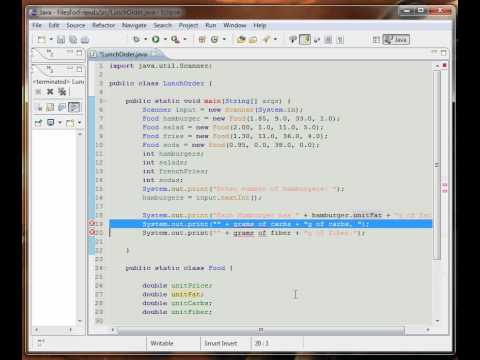
Task: Select the LunchOrder.java editor tab
Action: [x=123, y=54]
